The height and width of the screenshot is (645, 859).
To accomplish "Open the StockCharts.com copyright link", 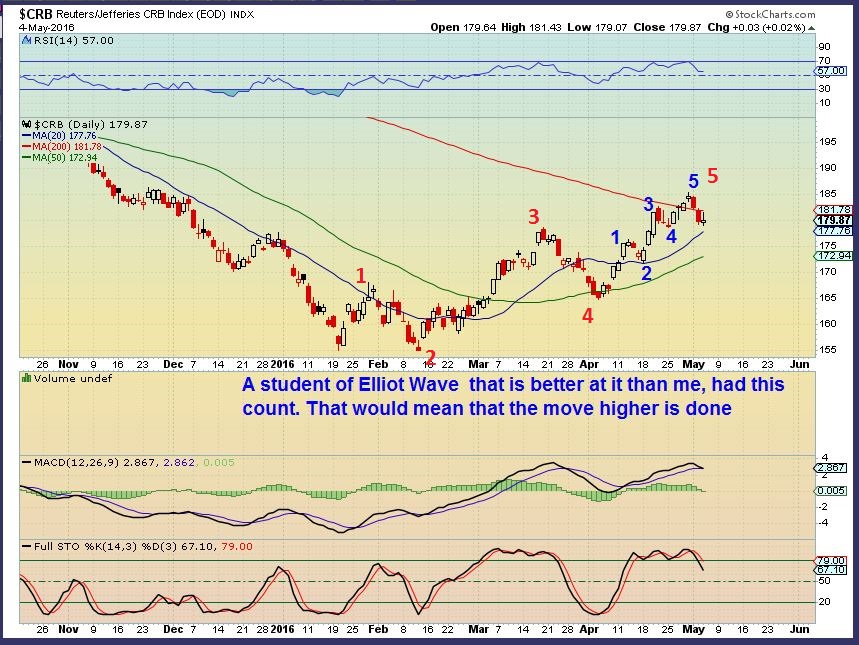I will click(771, 14).
